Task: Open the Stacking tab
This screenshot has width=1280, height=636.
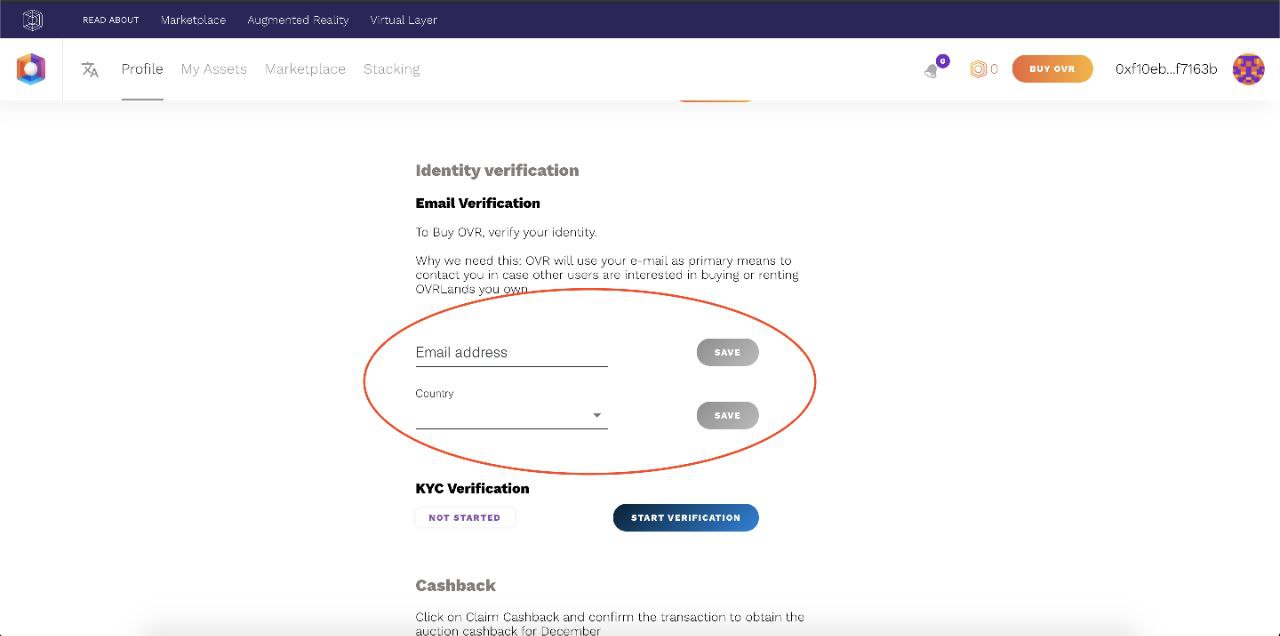Action: tap(391, 69)
